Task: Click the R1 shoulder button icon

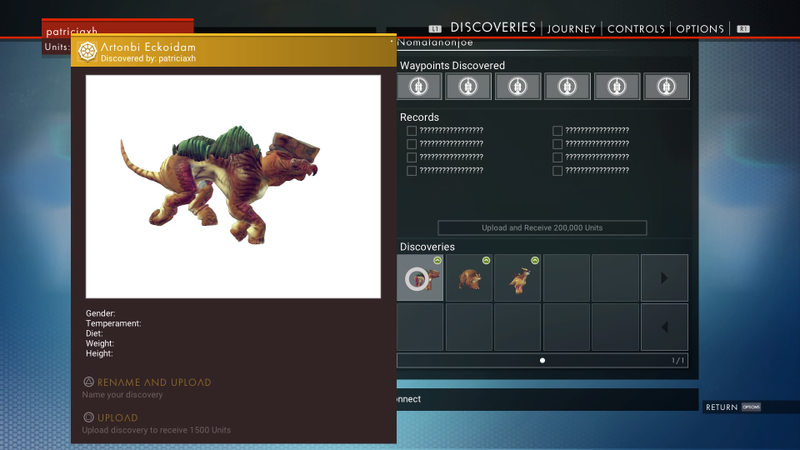Action: click(x=743, y=29)
